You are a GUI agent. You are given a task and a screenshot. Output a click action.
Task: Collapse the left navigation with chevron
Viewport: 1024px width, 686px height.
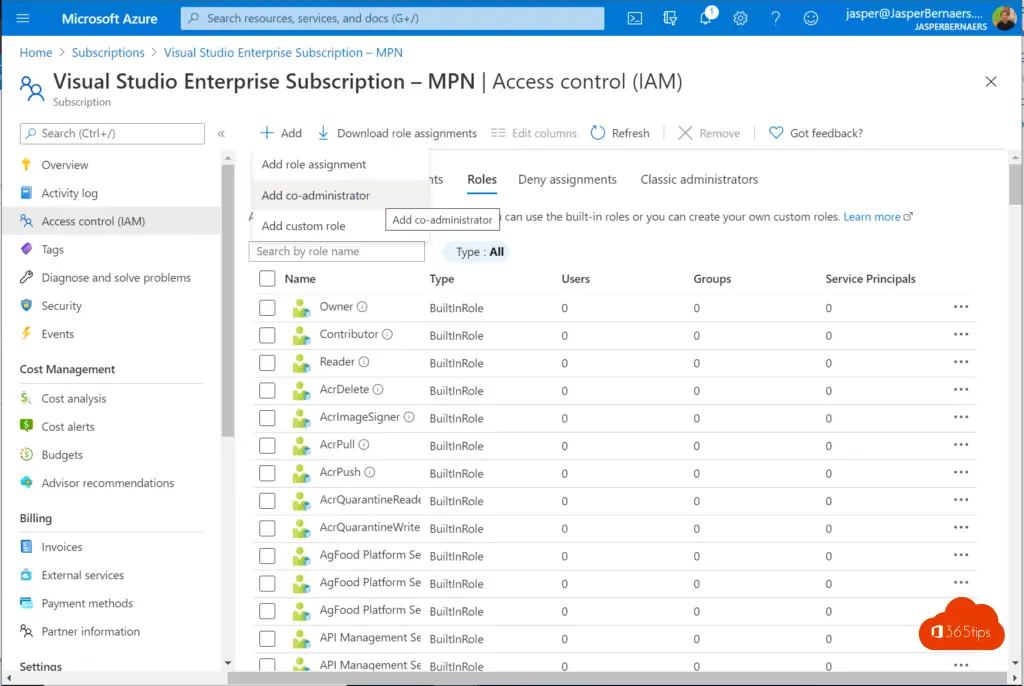(x=221, y=133)
